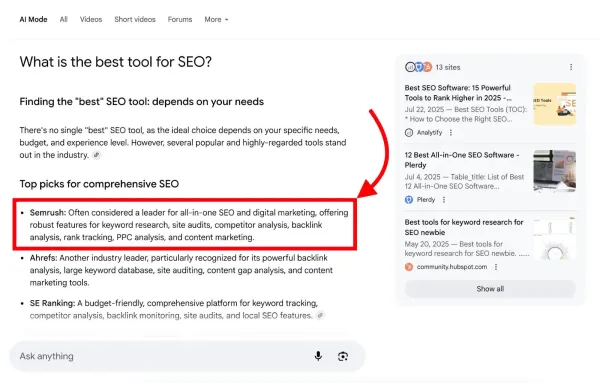Switch to the All results tab
This screenshot has width=600, height=383.
pyautogui.click(x=64, y=20)
